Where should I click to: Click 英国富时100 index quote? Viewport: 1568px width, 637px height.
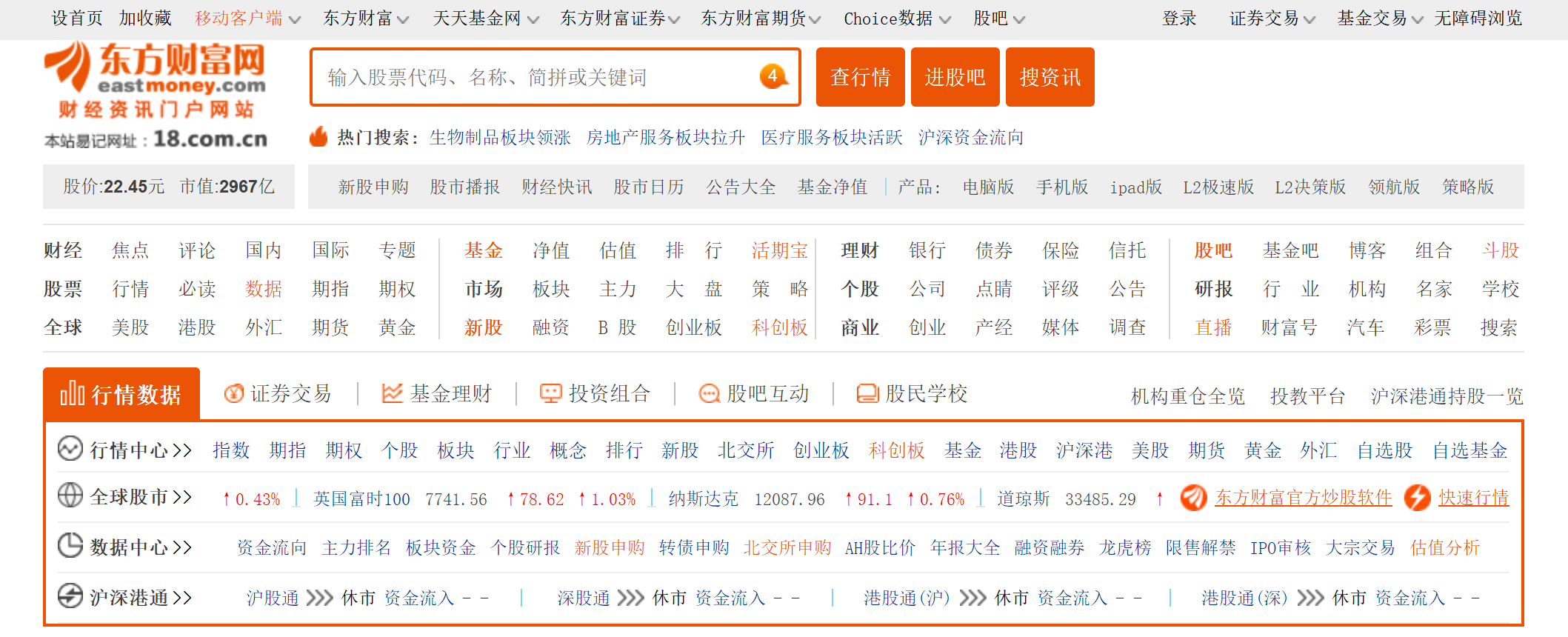click(361, 499)
